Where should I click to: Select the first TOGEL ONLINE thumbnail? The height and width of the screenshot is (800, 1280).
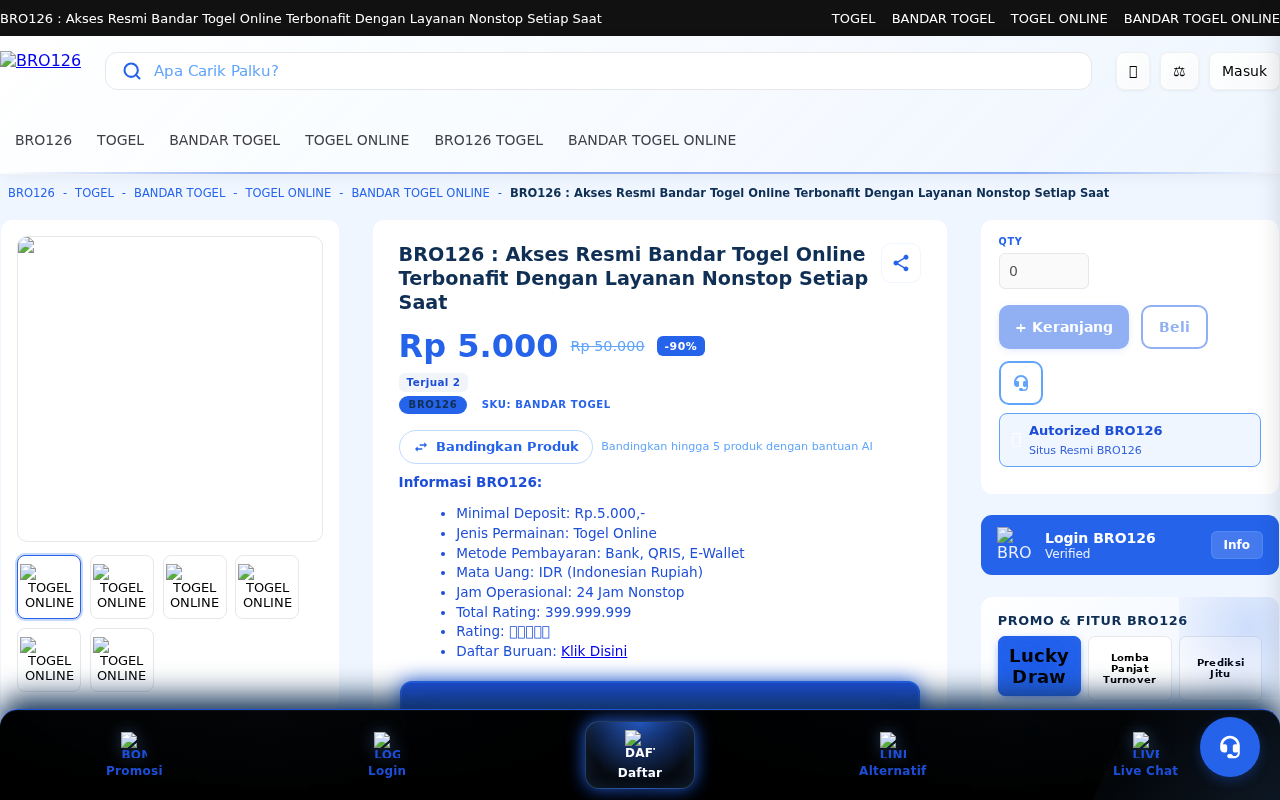pos(49,587)
